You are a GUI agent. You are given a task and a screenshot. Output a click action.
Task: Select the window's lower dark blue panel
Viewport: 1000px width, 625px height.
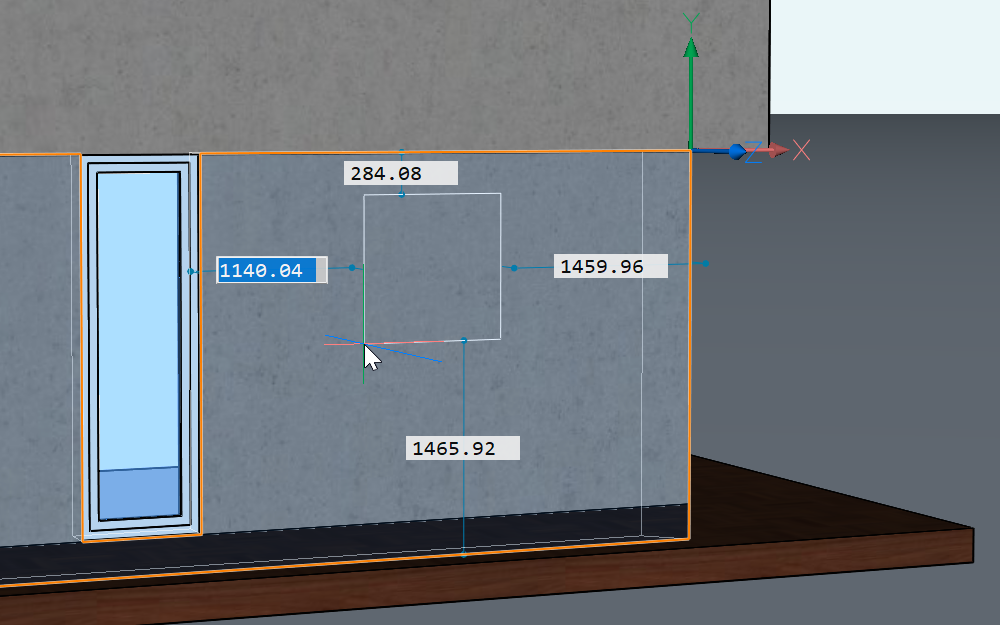(x=139, y=492)
